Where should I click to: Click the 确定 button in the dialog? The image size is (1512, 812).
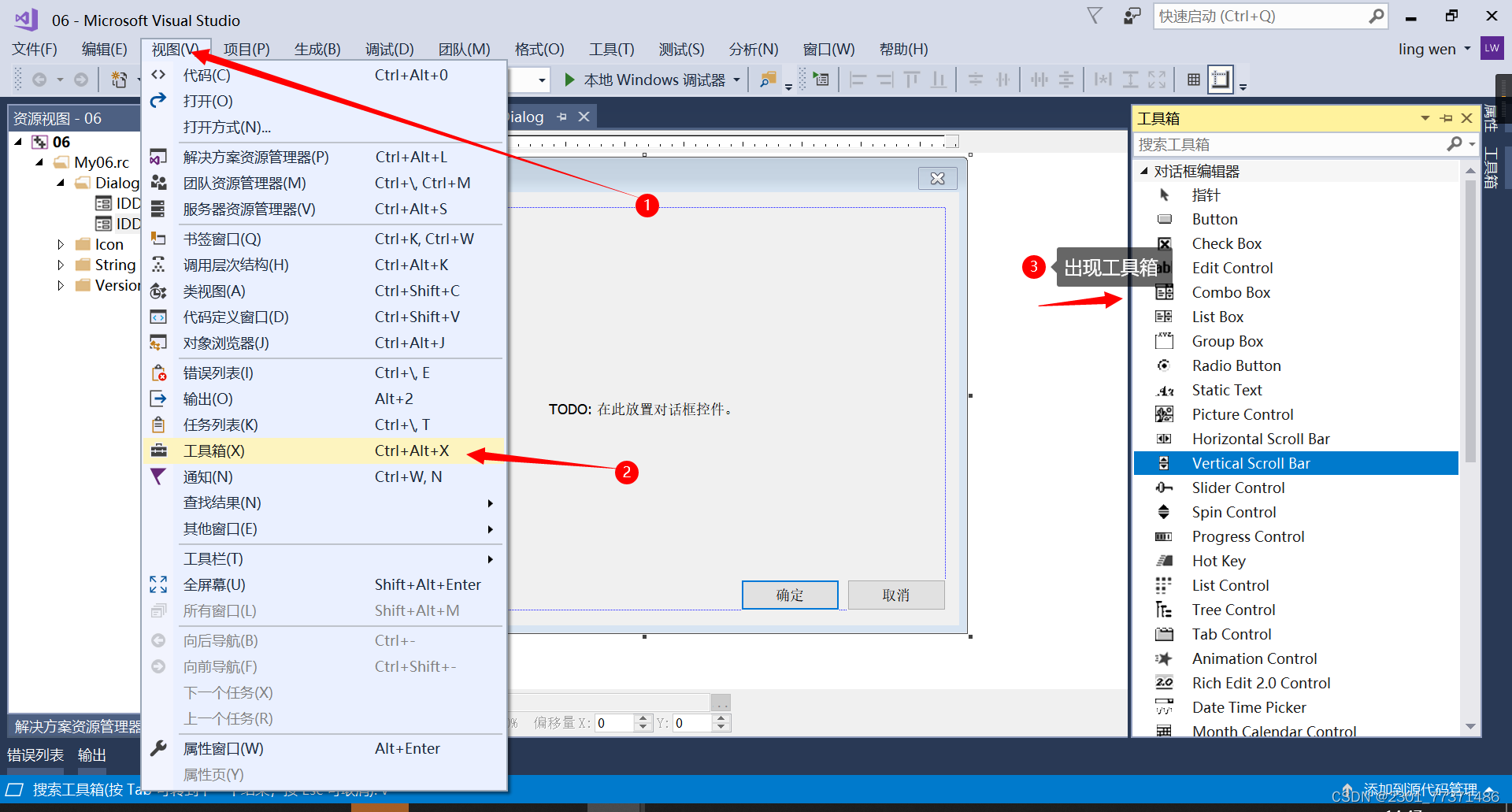(x=790, y=595)
